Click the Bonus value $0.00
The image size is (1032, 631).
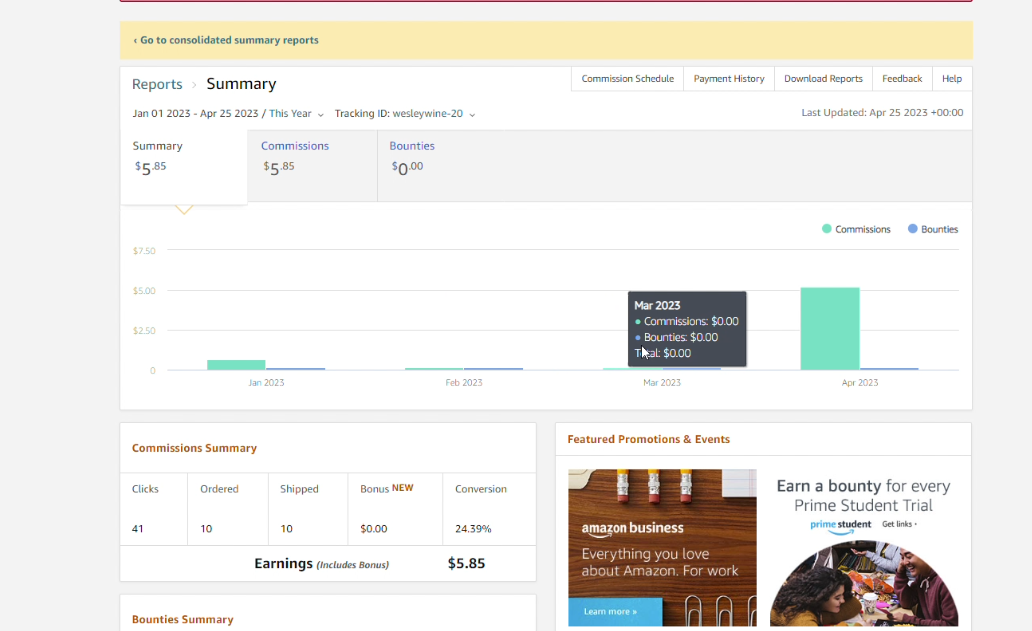[374, 528]
